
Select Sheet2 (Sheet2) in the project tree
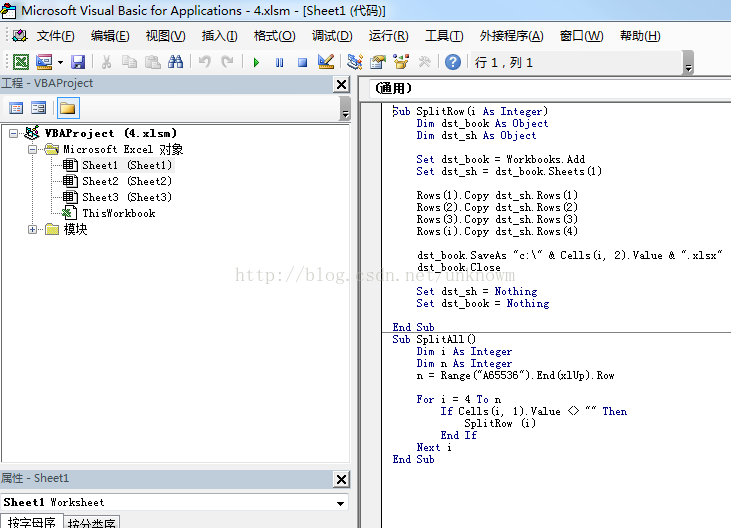(x=127, y=181)
